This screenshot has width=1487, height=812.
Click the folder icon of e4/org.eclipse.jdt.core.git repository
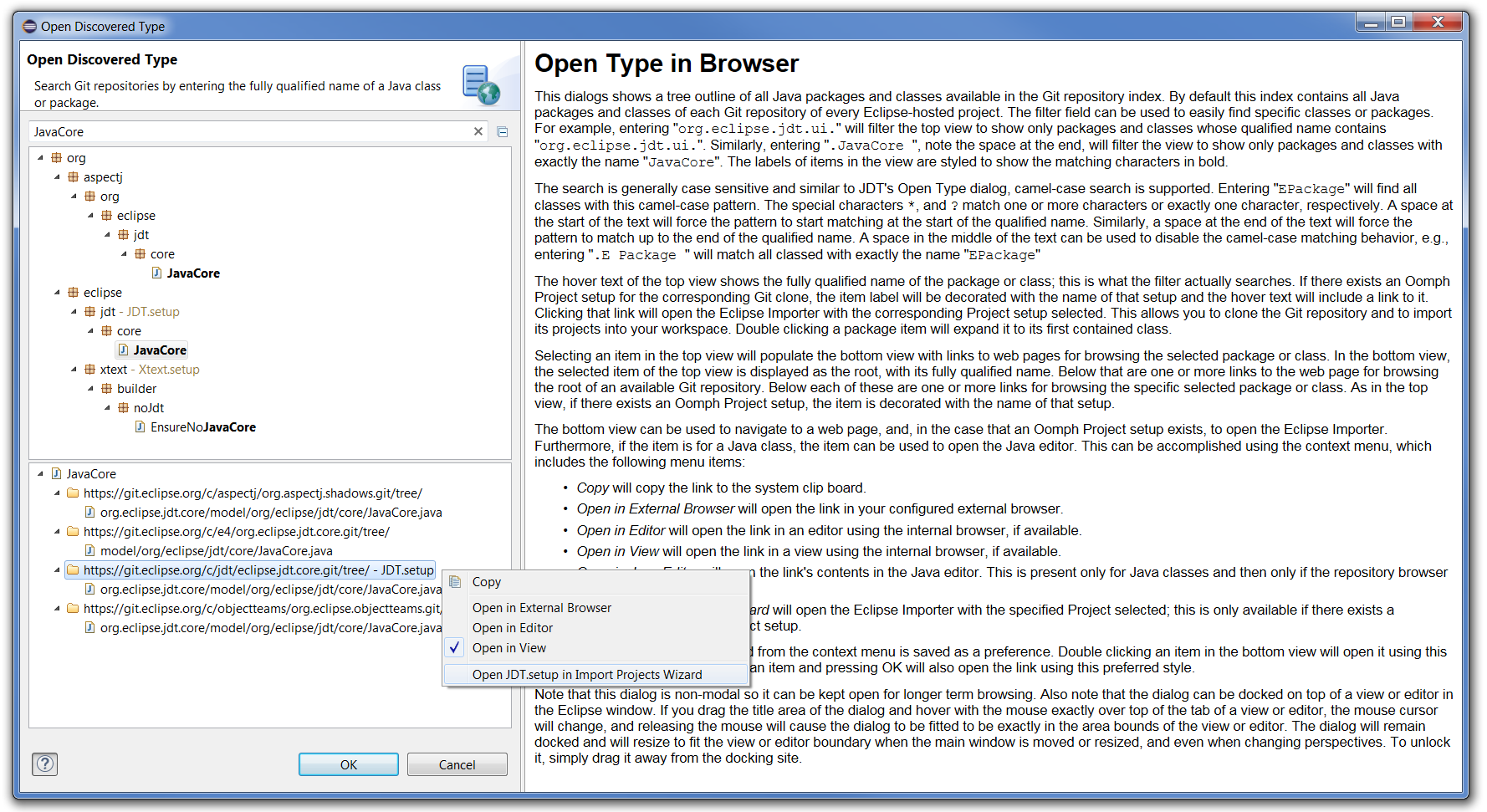click(x=74, y=531)
